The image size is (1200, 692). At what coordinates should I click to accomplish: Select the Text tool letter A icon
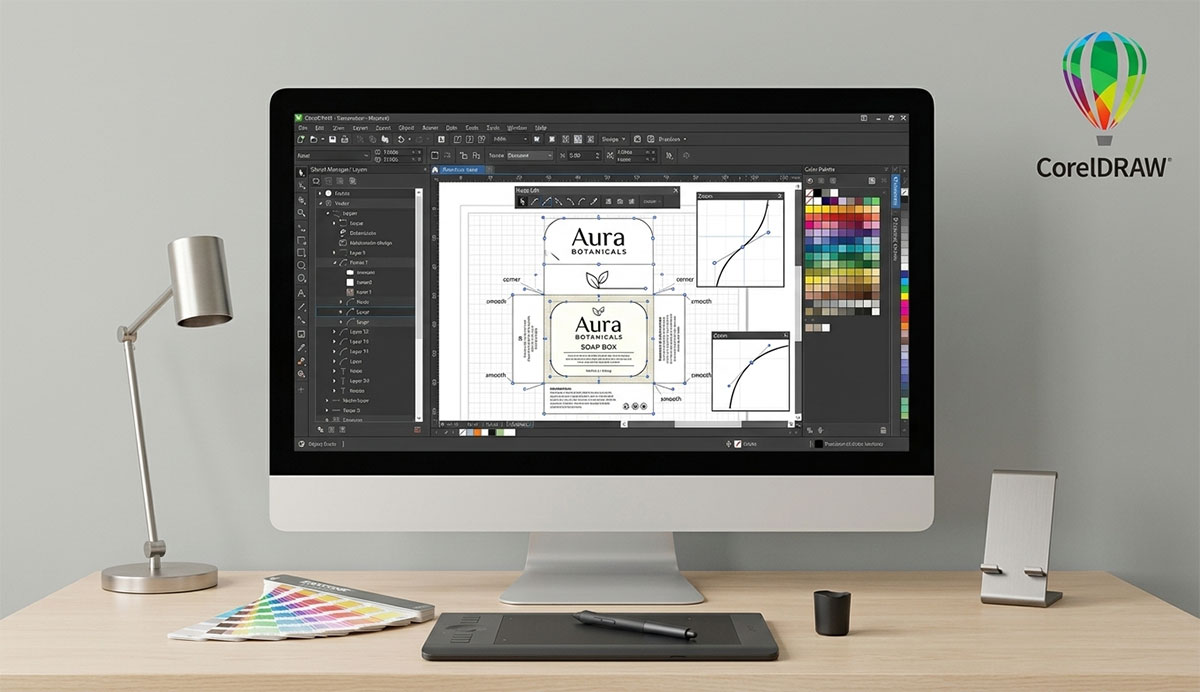(x=301, y=293)
